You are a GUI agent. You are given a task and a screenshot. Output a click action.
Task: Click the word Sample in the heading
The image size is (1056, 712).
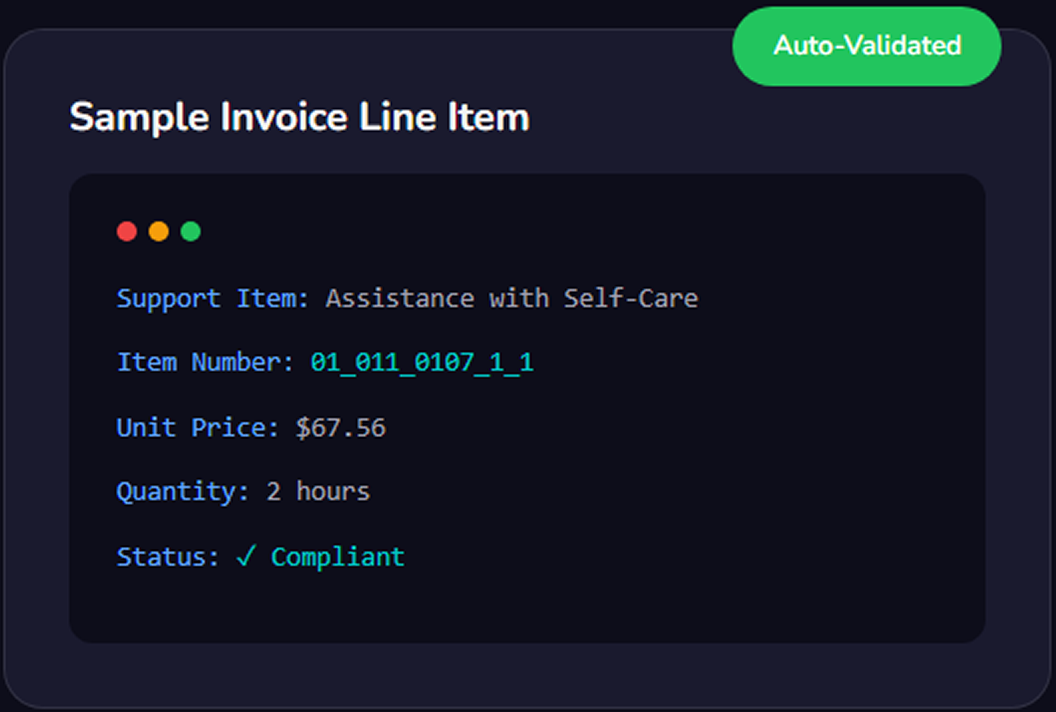pos(139,118)
